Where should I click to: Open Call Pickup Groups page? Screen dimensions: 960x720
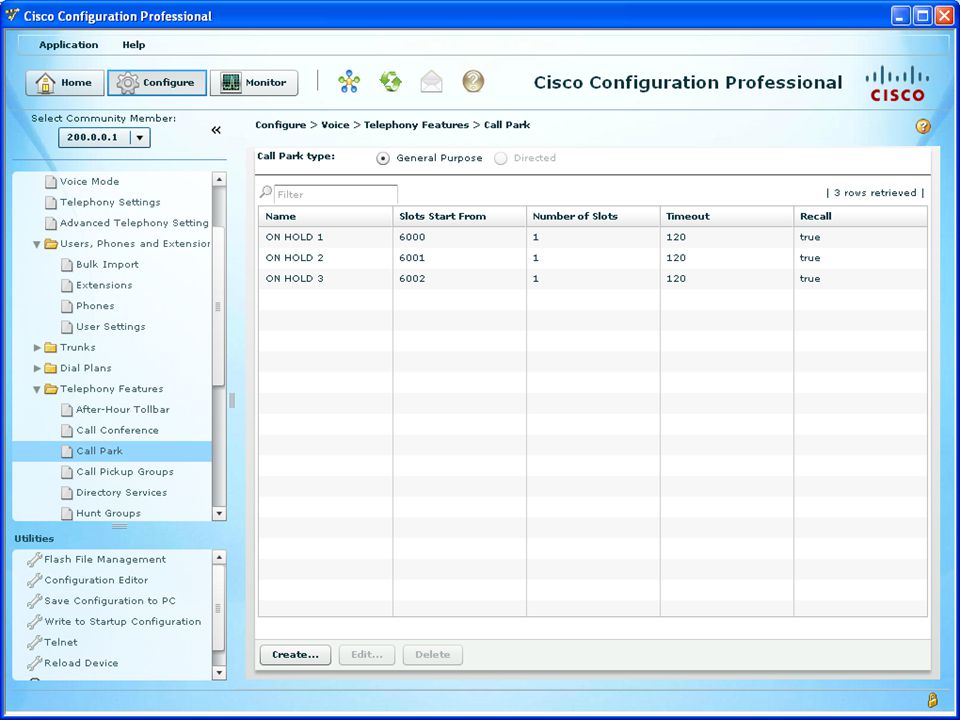click(x=125, y=472)
